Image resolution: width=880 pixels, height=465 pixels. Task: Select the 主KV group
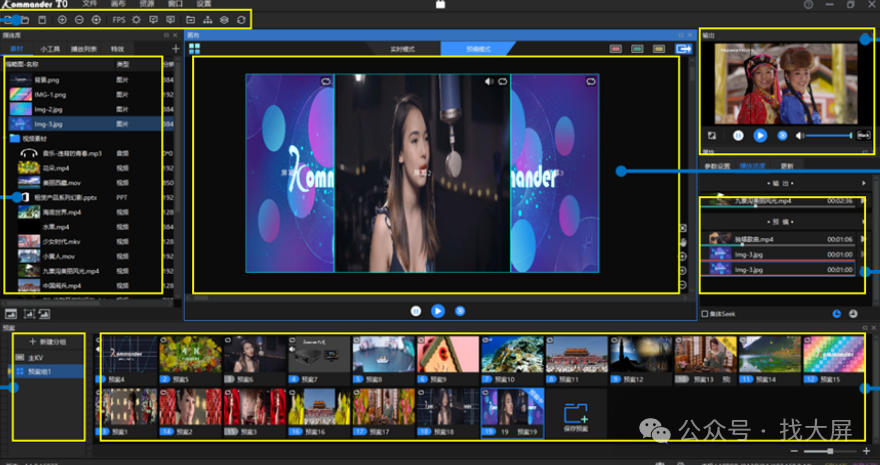[48, 357]
